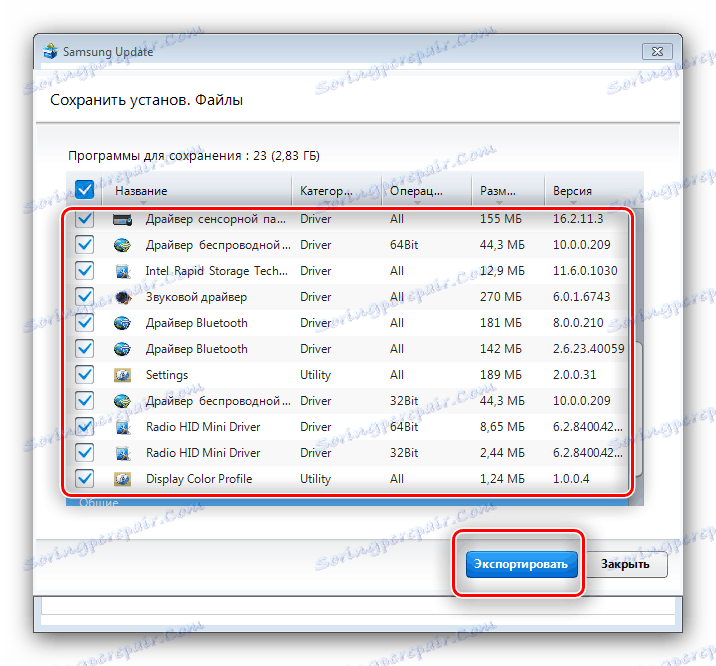This screenshot has height=666, width=716.
Task: Click the touchpad driver icon in the first row
Action: 122,220
